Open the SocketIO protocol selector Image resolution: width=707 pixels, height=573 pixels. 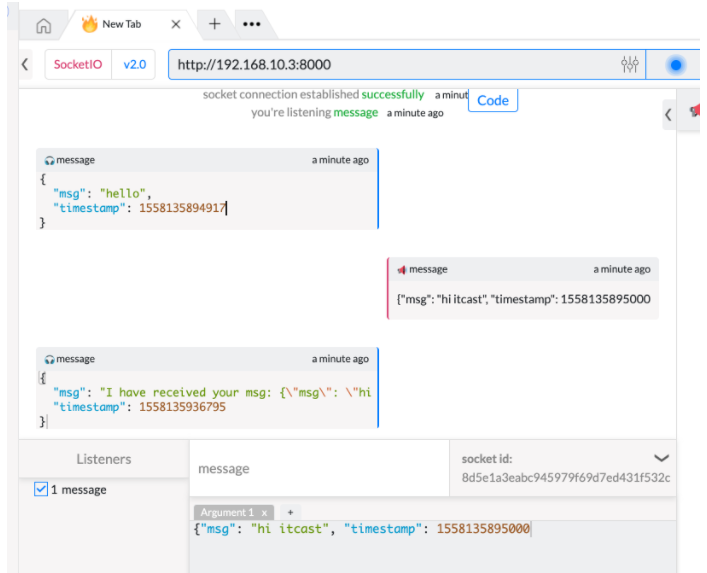78,64
